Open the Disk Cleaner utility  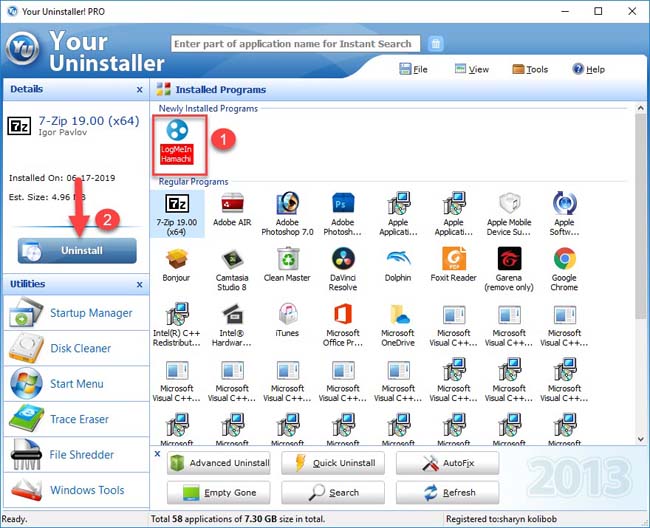(76, 348)
